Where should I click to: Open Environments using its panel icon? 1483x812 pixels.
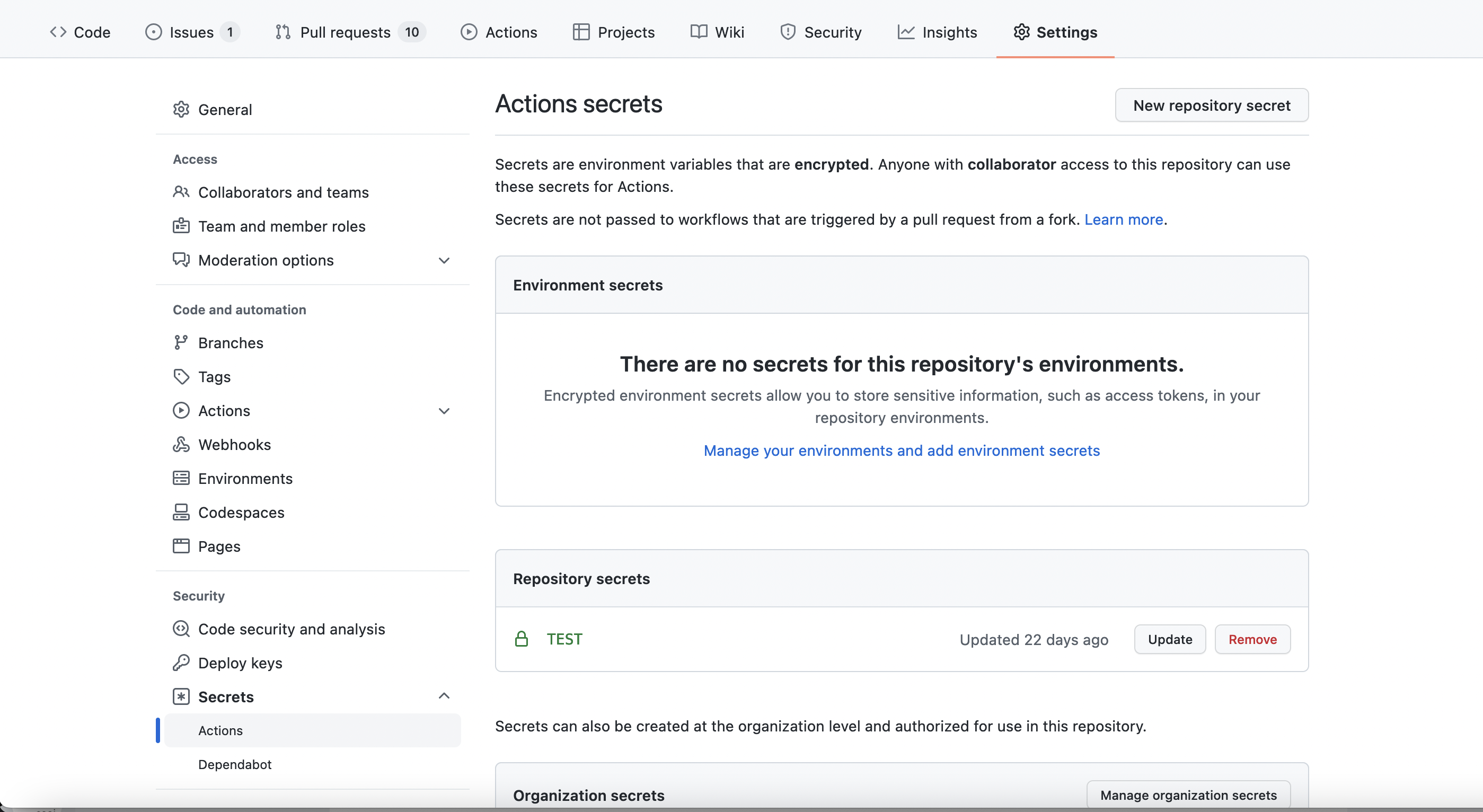click(x=181, y=478)
